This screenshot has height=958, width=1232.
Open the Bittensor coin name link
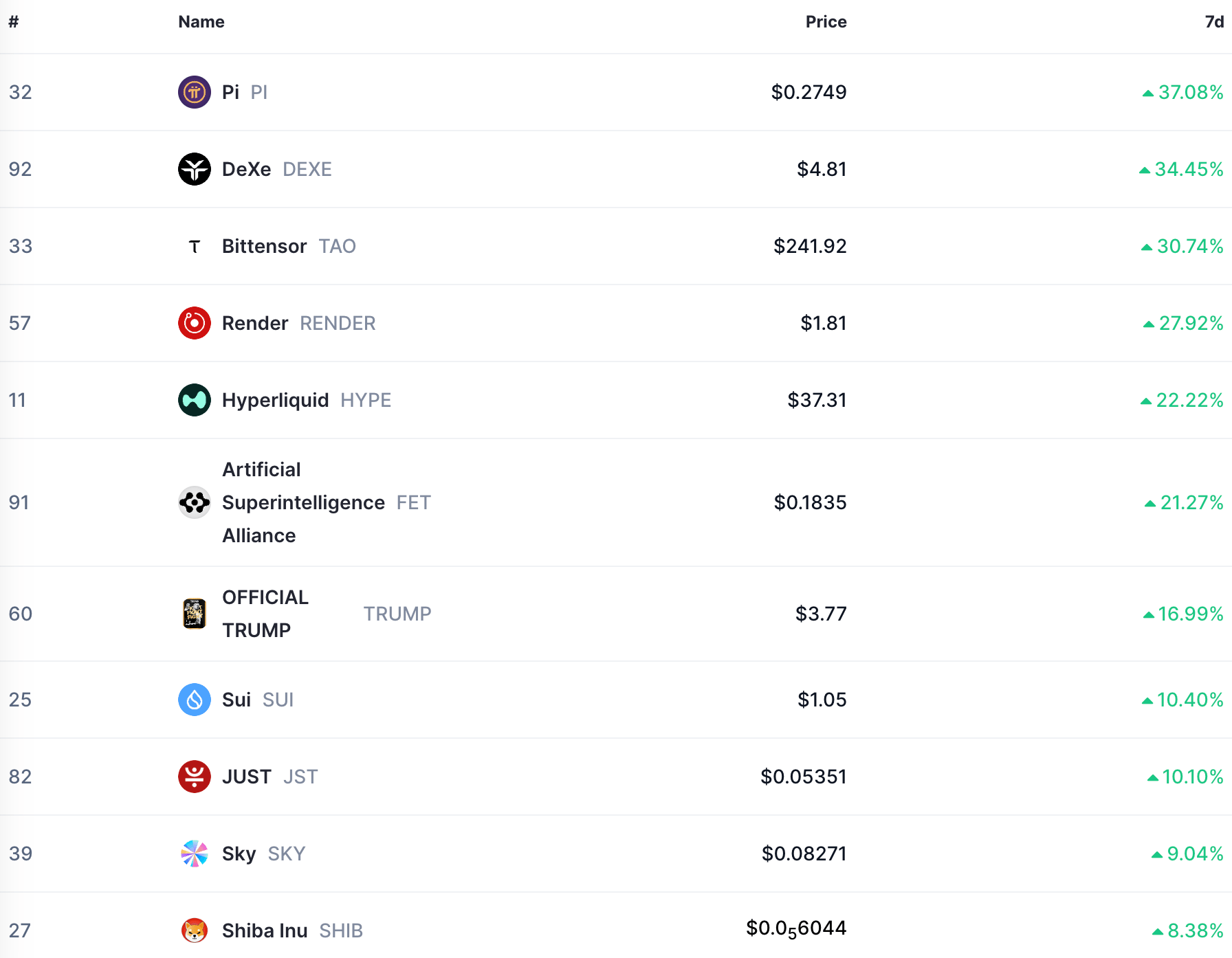click(264, 246)
